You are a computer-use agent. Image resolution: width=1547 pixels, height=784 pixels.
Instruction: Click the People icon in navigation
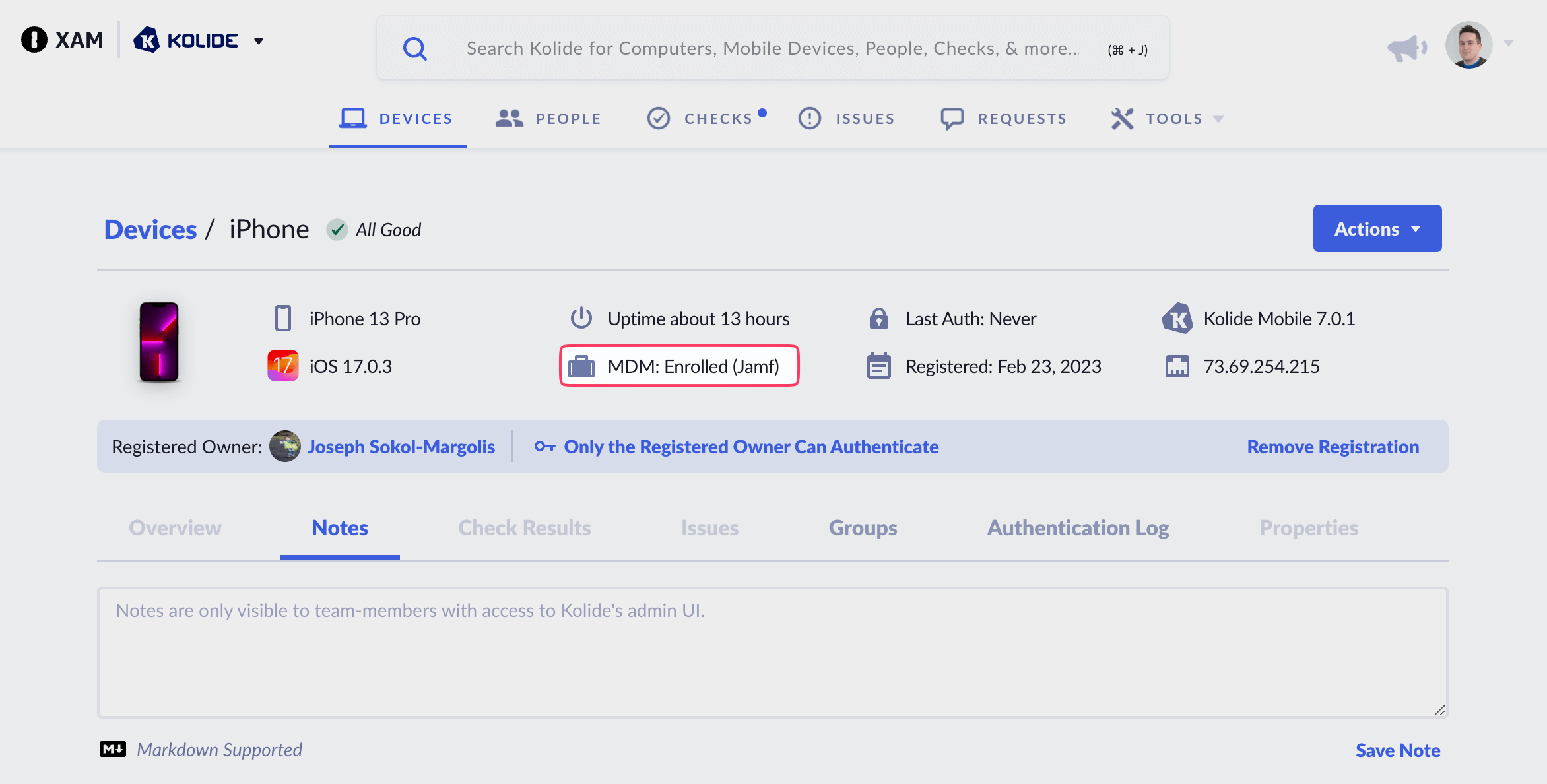(508, 117)
